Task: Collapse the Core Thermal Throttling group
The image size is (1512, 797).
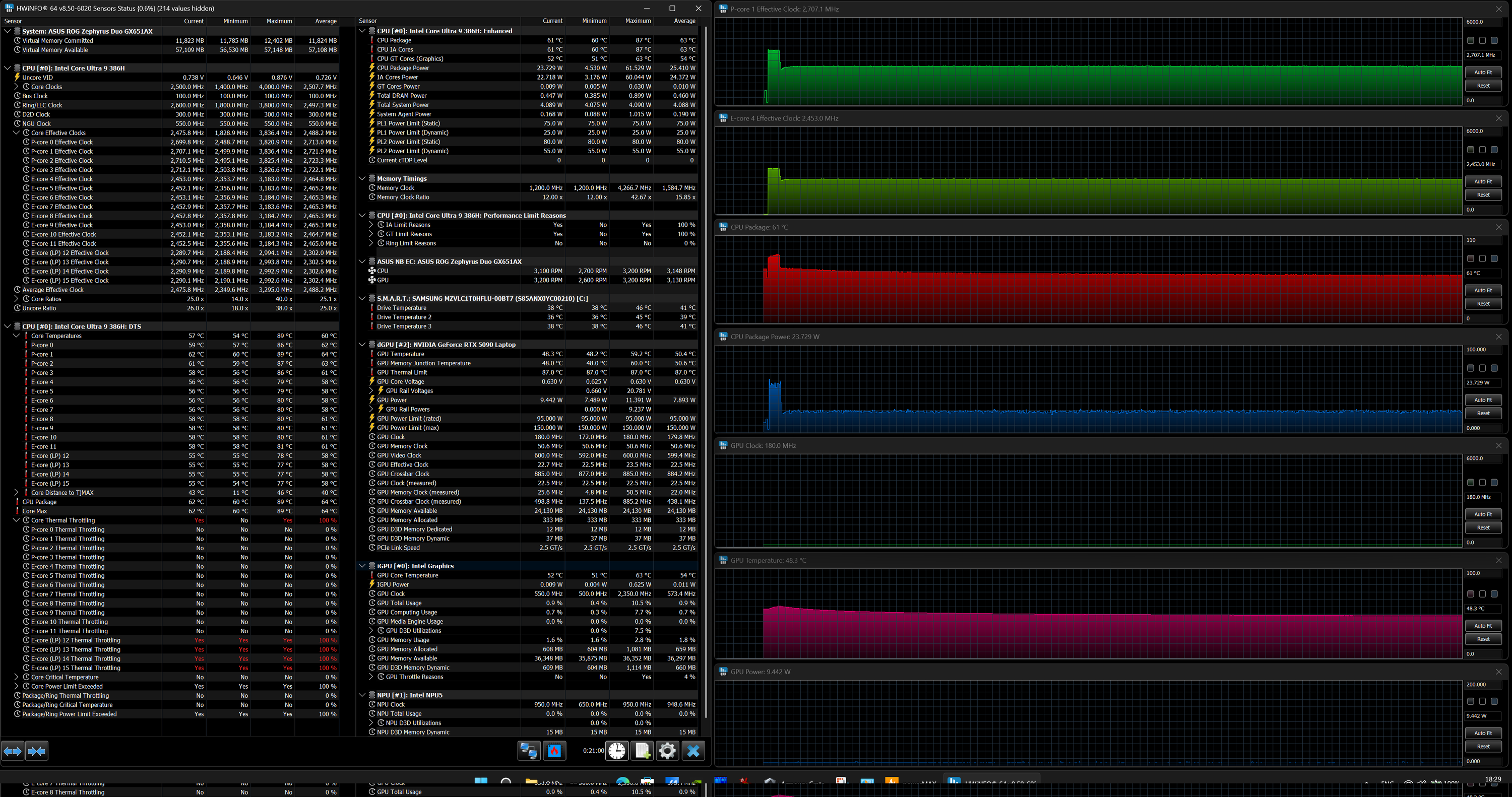Action: pos(17,520)
